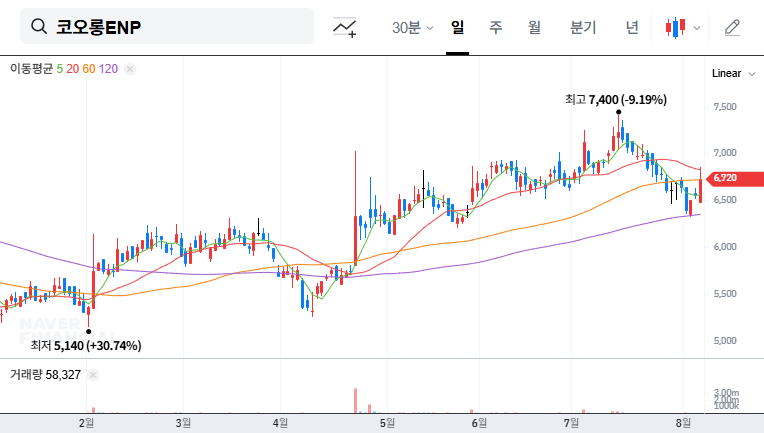Click the 7월 date axis label
The width and height of the screenshot is (764, 433).
coord(571,423)
